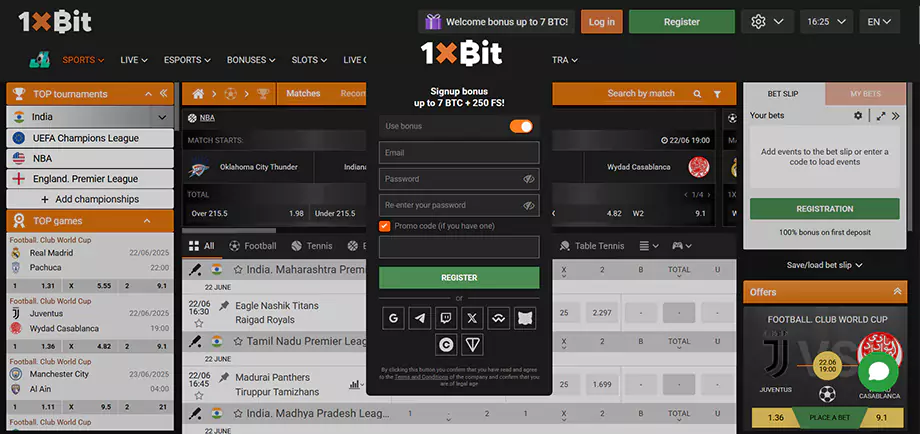
Task: Show the Password field text using the eye icon
Action: coord(529,179)
